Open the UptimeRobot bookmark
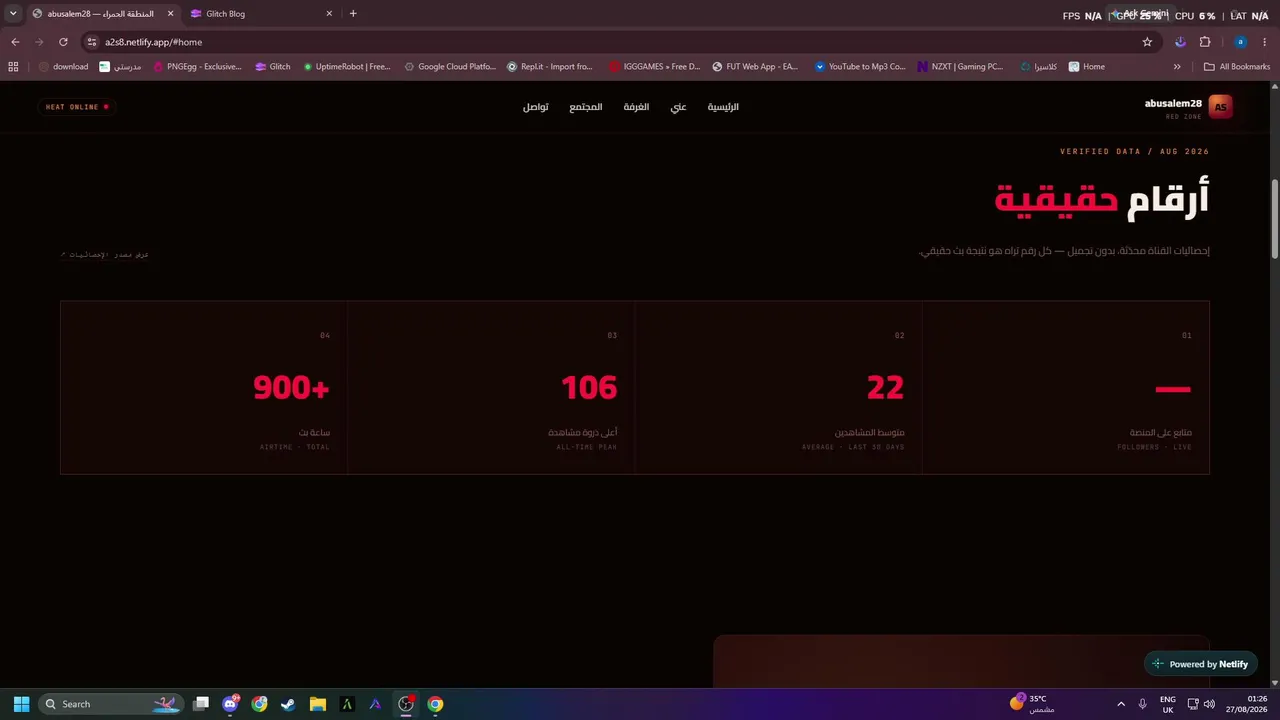Screen dimensions: 1280x720 click(347, 67)
